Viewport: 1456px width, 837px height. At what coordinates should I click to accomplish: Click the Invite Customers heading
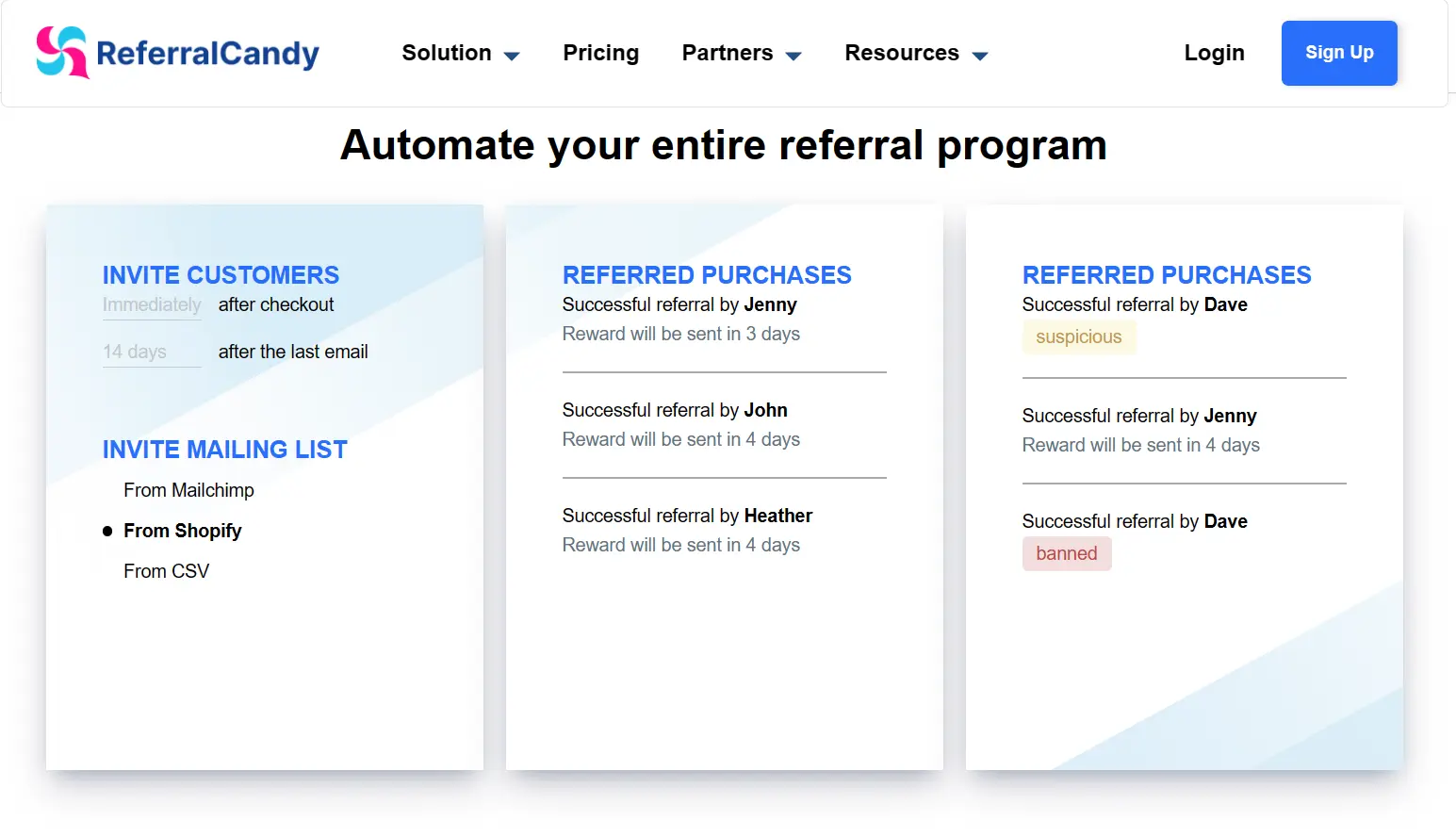tap(221, 275)
